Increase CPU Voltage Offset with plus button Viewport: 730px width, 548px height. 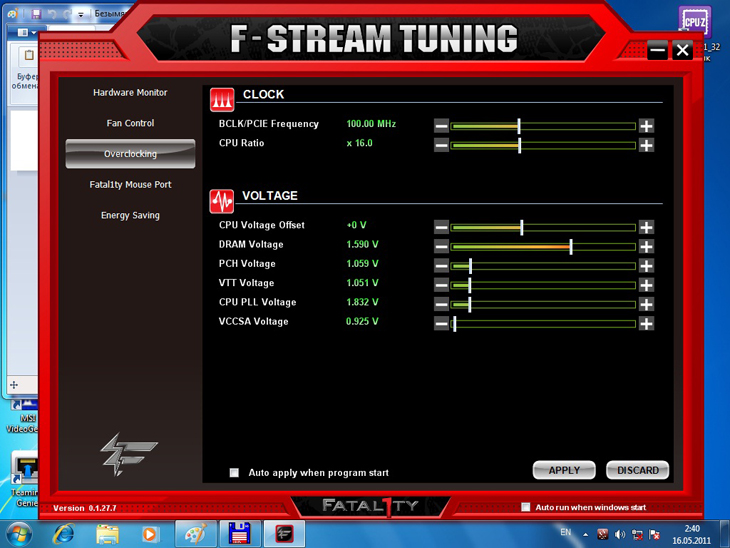tap(646, 227)
